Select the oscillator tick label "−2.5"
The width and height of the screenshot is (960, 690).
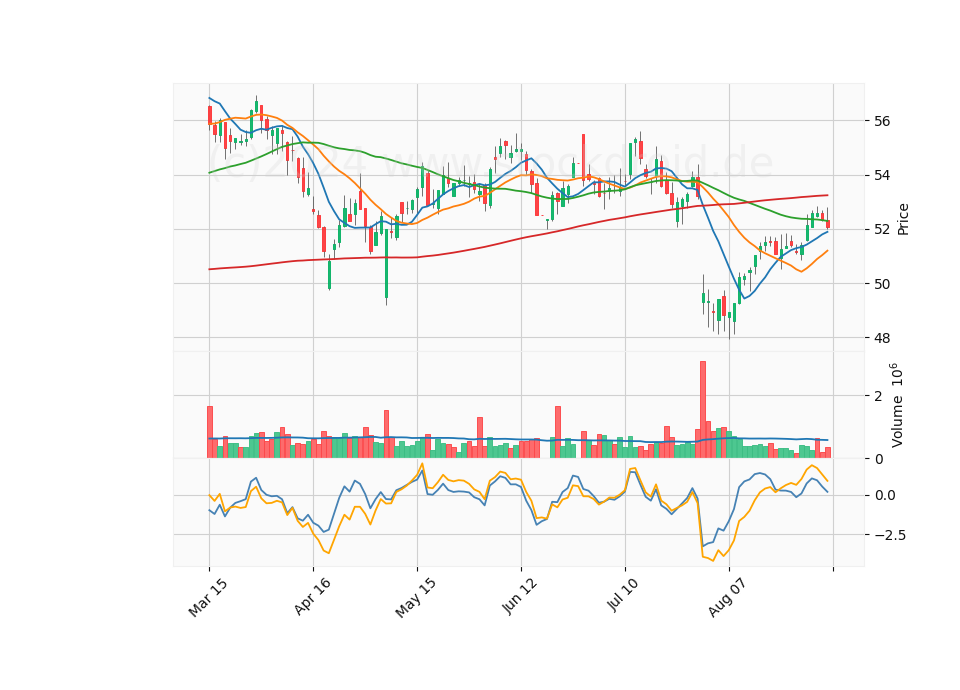coord(890,535)
